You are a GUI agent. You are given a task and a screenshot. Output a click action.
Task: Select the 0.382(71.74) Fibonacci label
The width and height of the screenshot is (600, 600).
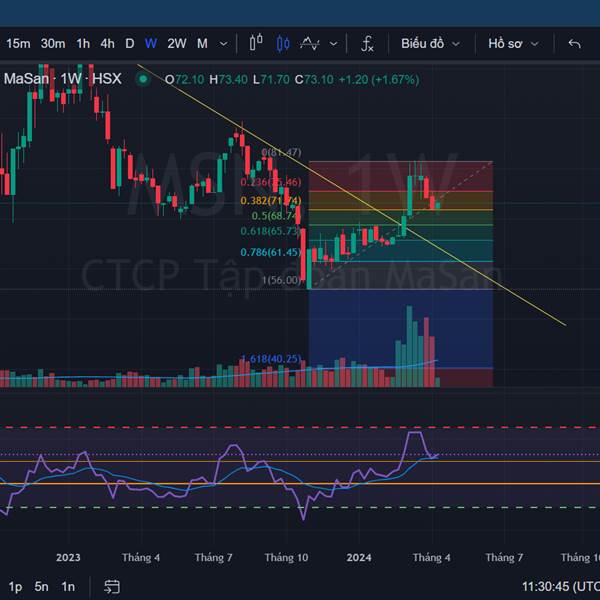pyautogui.click(x=271, y=201)
